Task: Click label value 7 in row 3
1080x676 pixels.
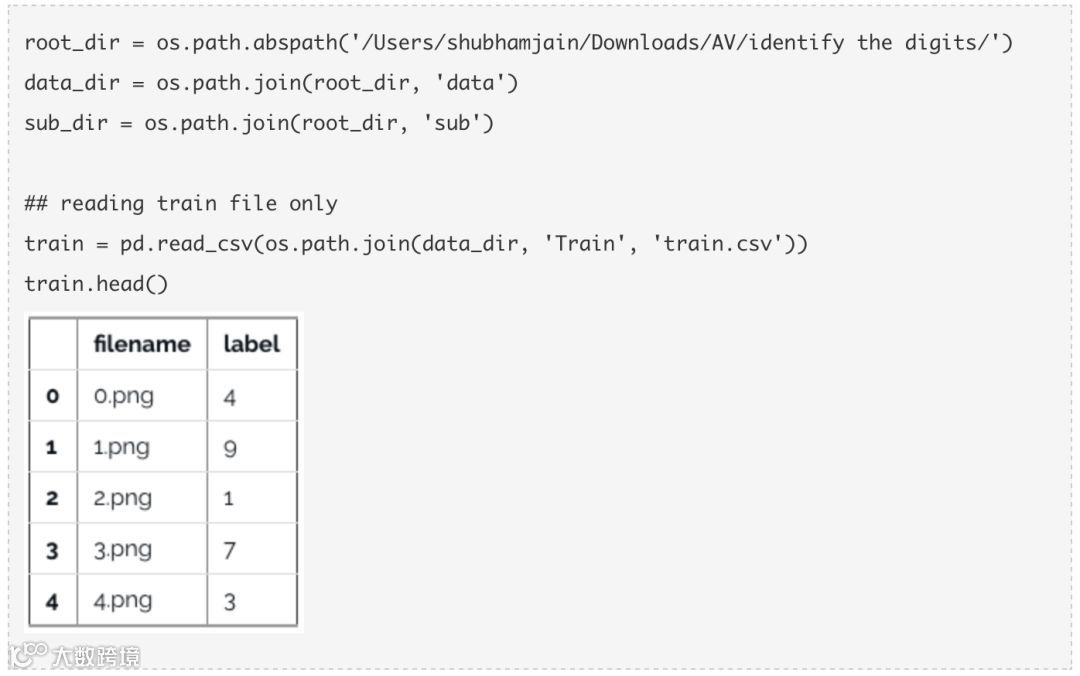Action: 230,550
